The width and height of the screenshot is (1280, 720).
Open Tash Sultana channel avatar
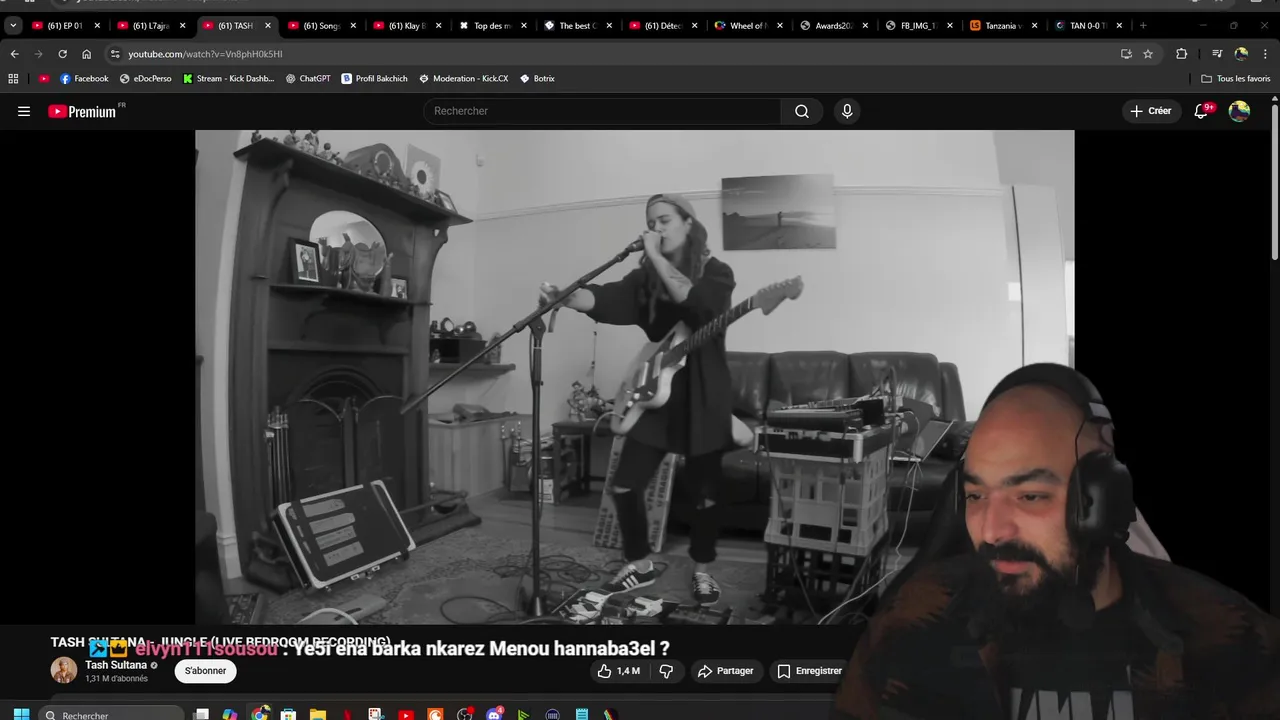[x=64, y=670]
